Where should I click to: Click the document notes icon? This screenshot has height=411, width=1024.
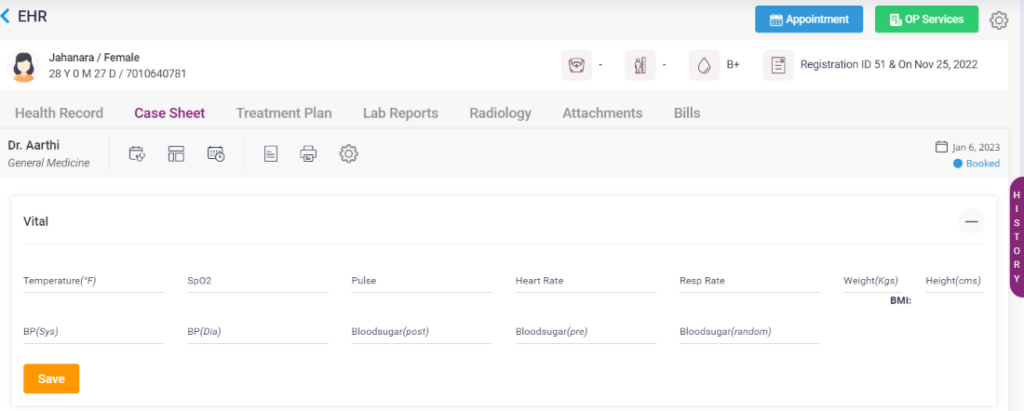pyautogui.click(x=270, y=154)
